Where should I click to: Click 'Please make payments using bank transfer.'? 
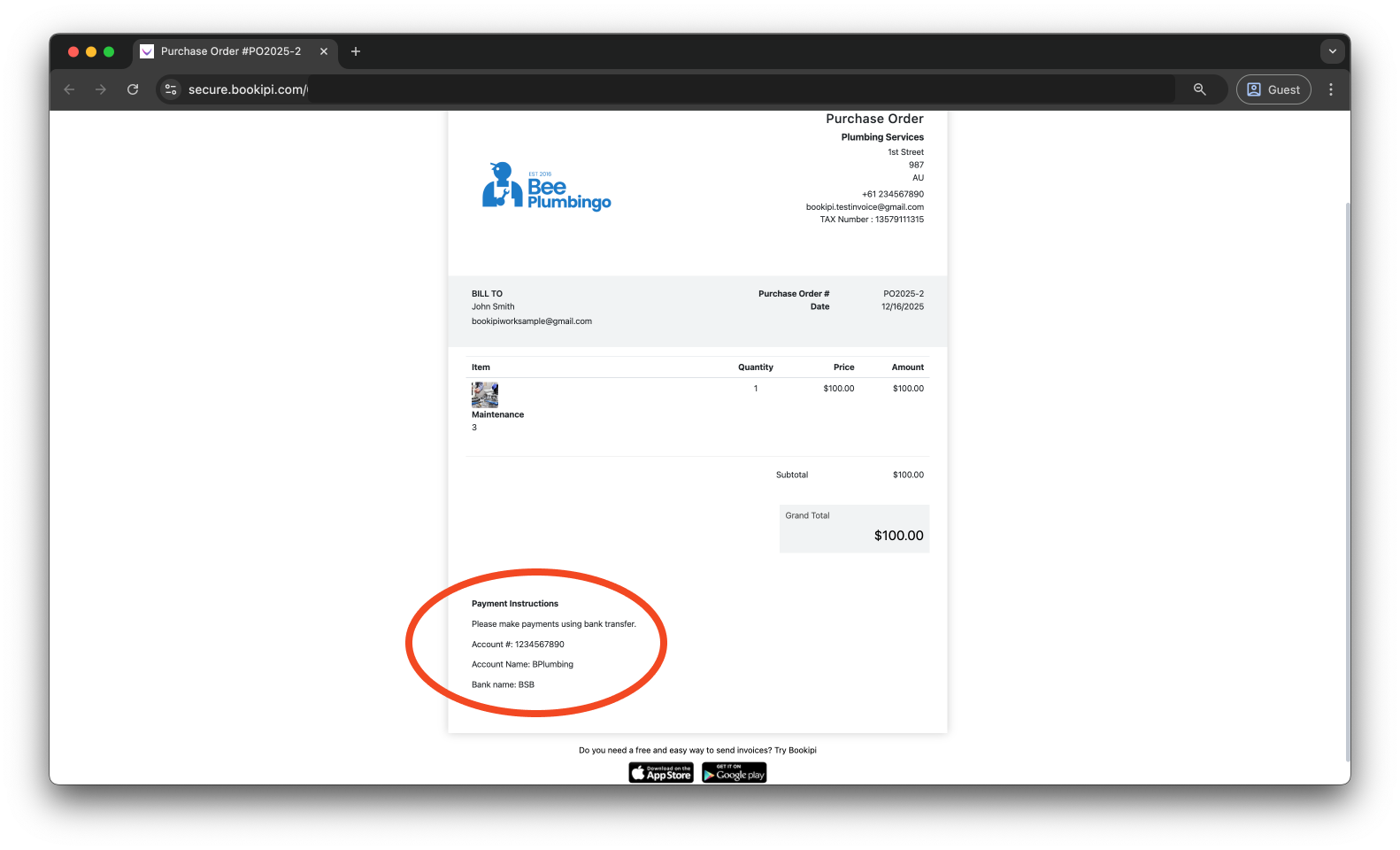click(554, 624)
